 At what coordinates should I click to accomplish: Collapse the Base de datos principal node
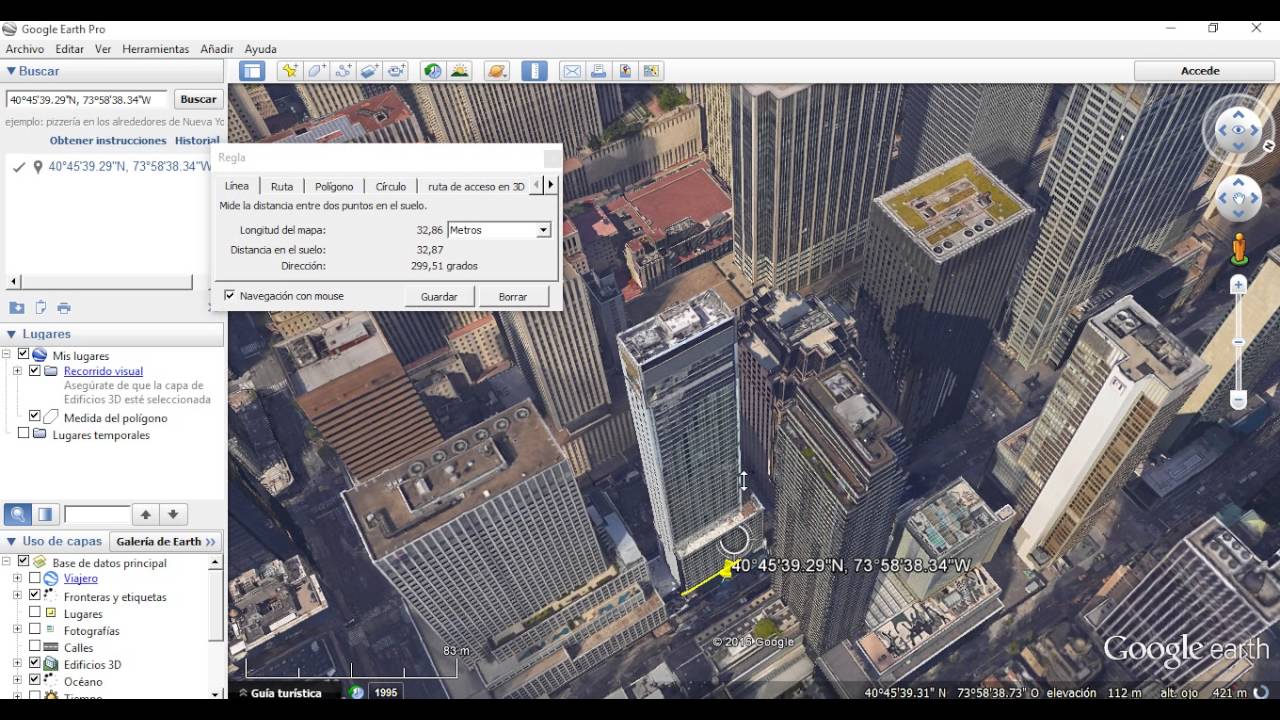point(7,562)
